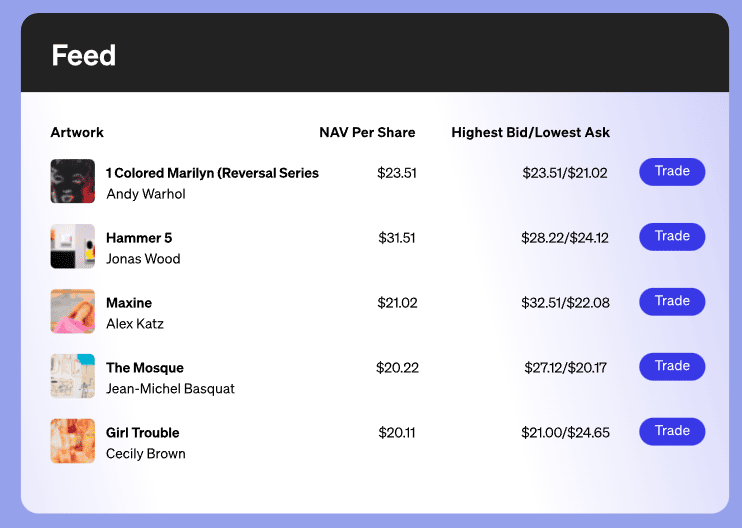
Task: Click Trade button for Hammer 5
Action: pyautogui.click(x=672, y=237)
